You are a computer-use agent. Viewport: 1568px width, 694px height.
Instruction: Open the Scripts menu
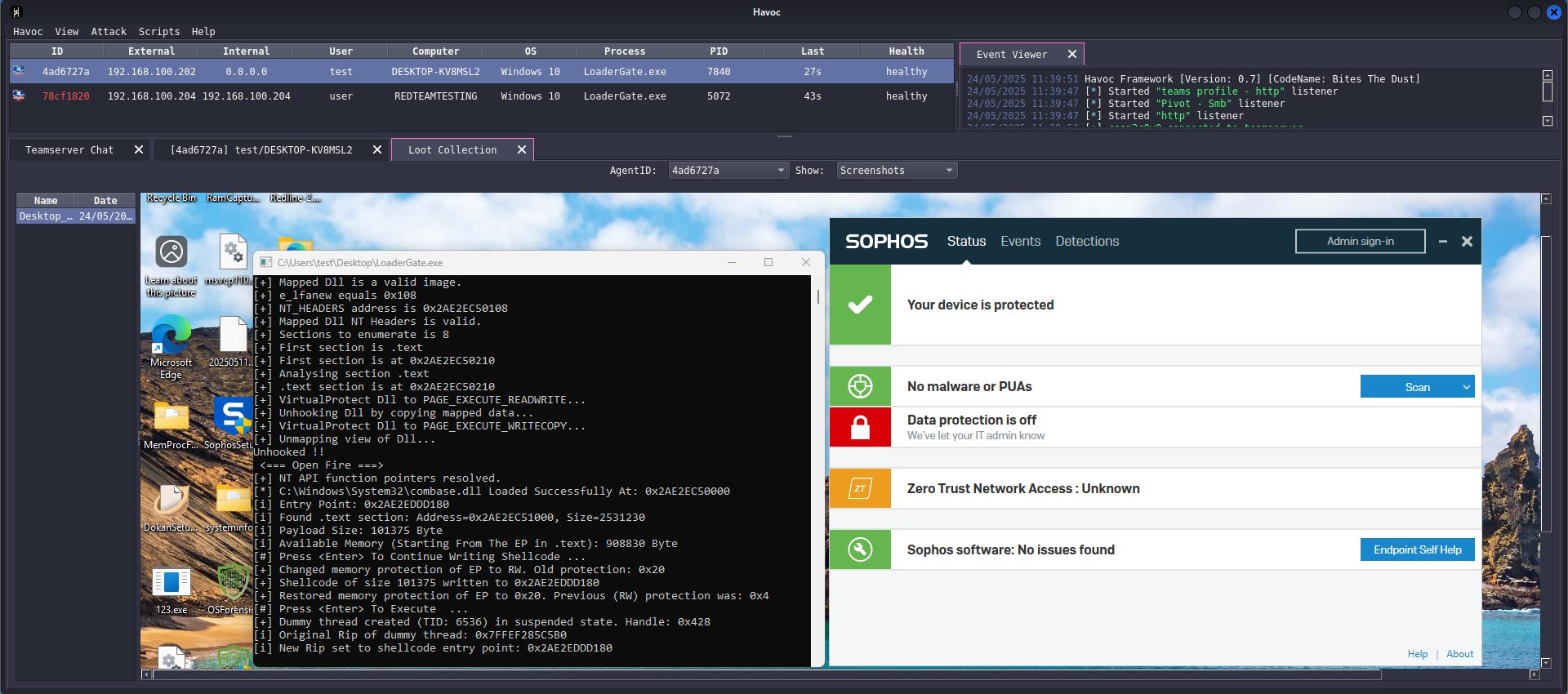point(159,32)
